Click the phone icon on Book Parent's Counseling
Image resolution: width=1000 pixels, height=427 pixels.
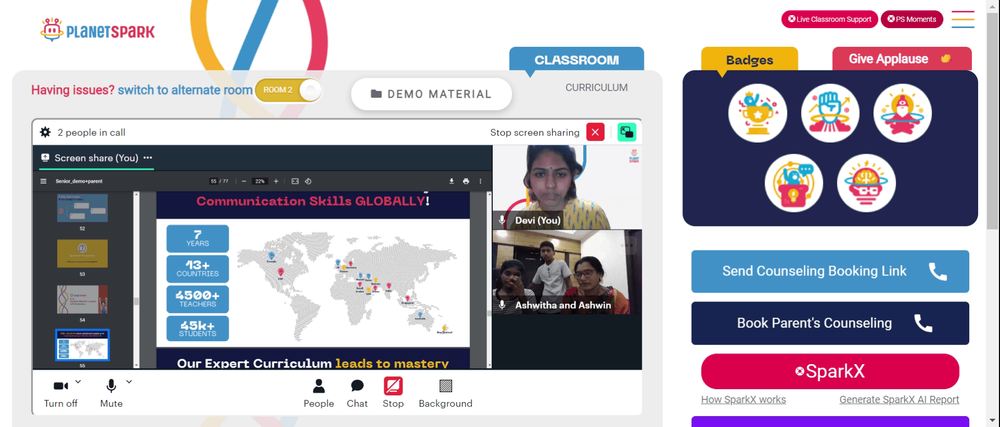tap(923, 323)
